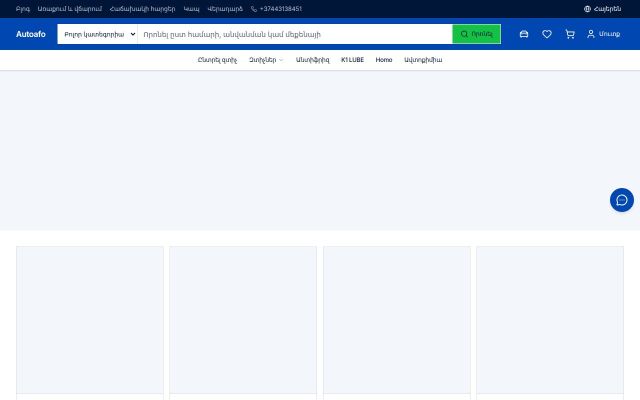Screen dimensions: 640x400
Task: Select the Home menu item
Action: coord(384,60)
